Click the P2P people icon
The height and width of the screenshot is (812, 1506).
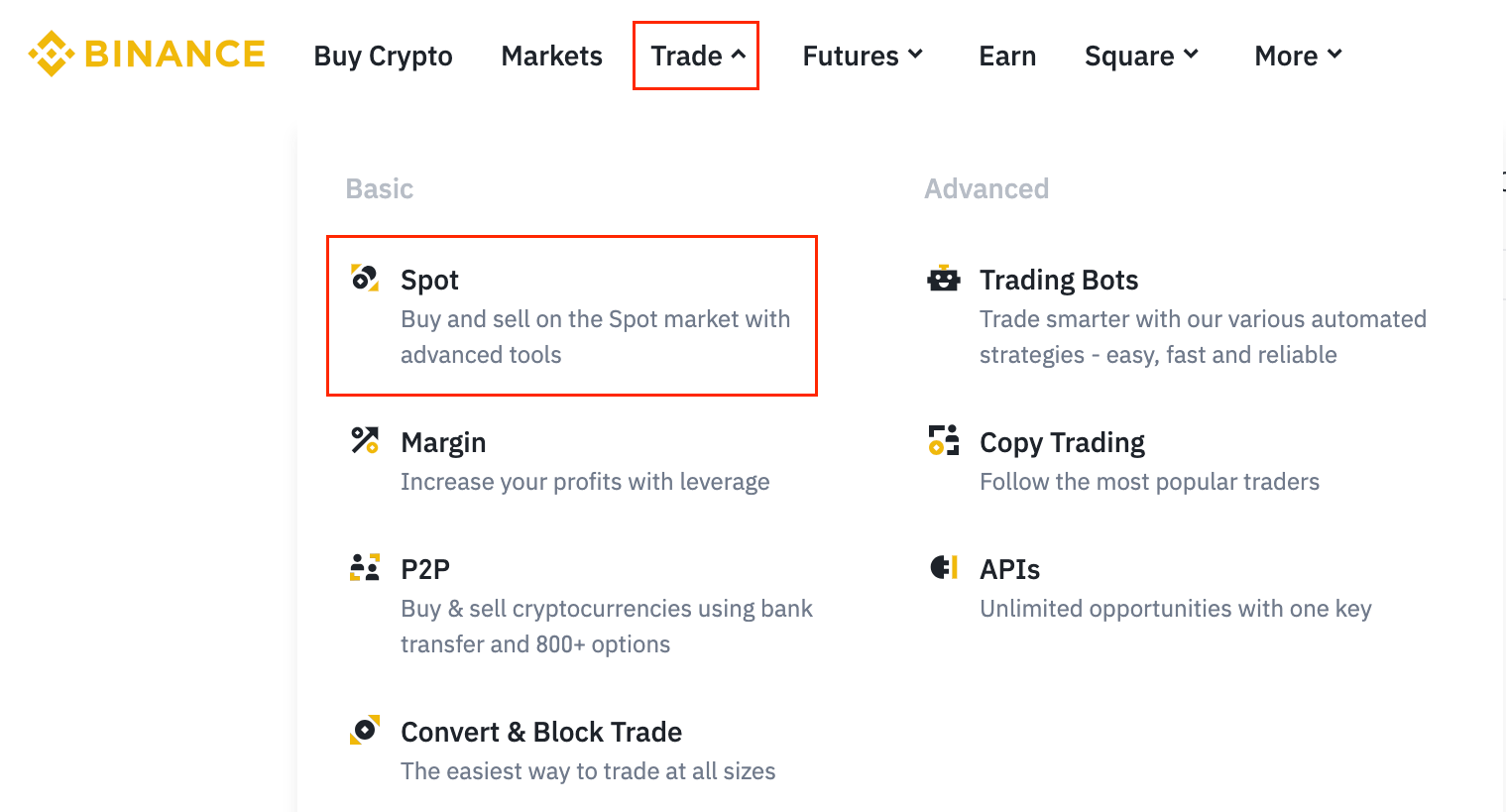pos(365,567)
